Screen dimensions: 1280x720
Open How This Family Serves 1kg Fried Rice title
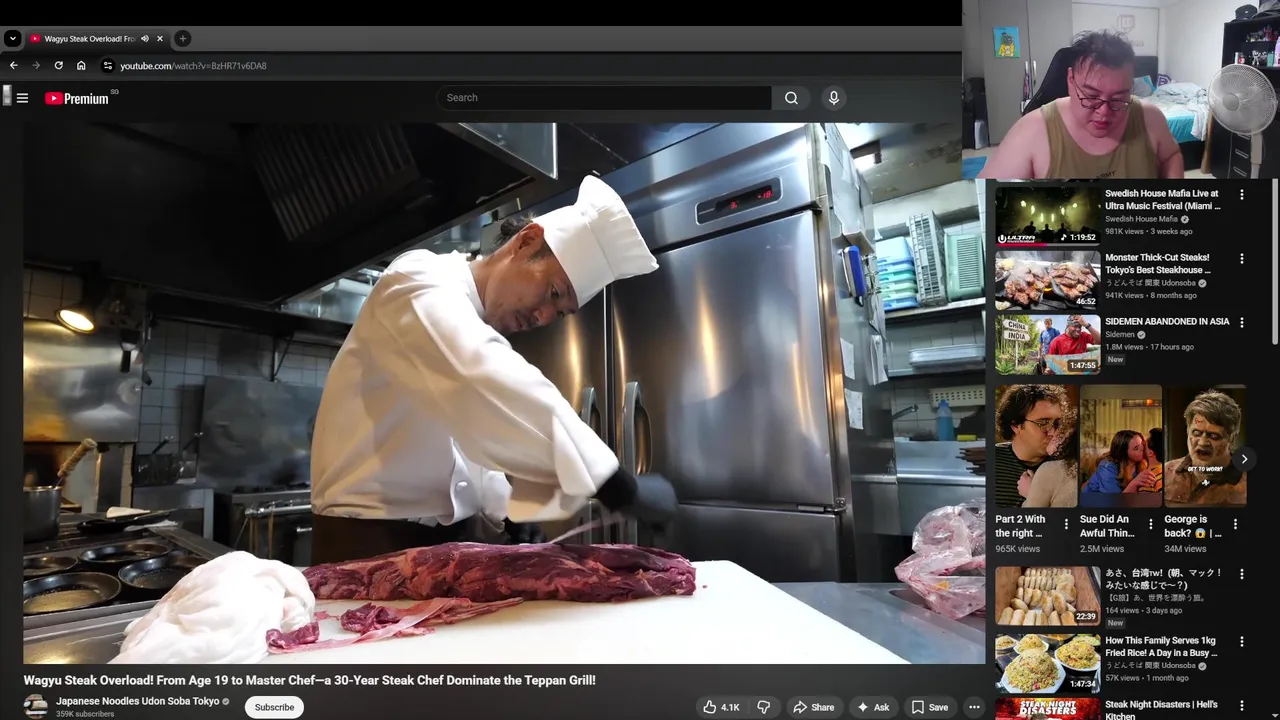1160,647
